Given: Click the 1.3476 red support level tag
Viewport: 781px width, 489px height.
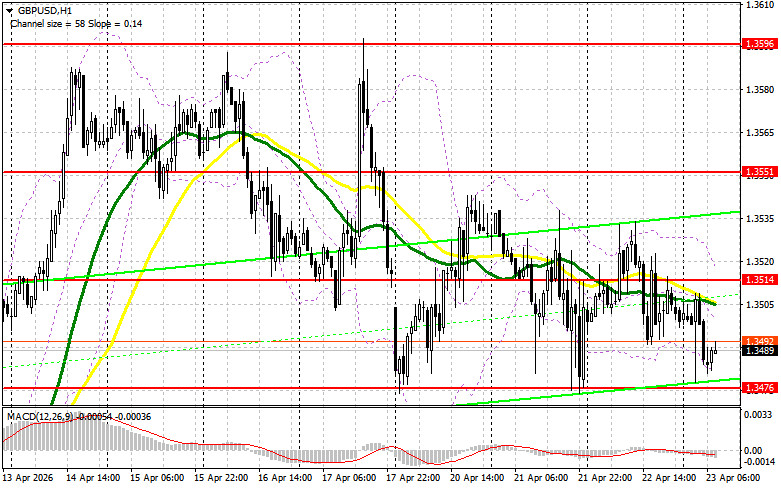Looking at the screenshot, I should coord(759,387).
